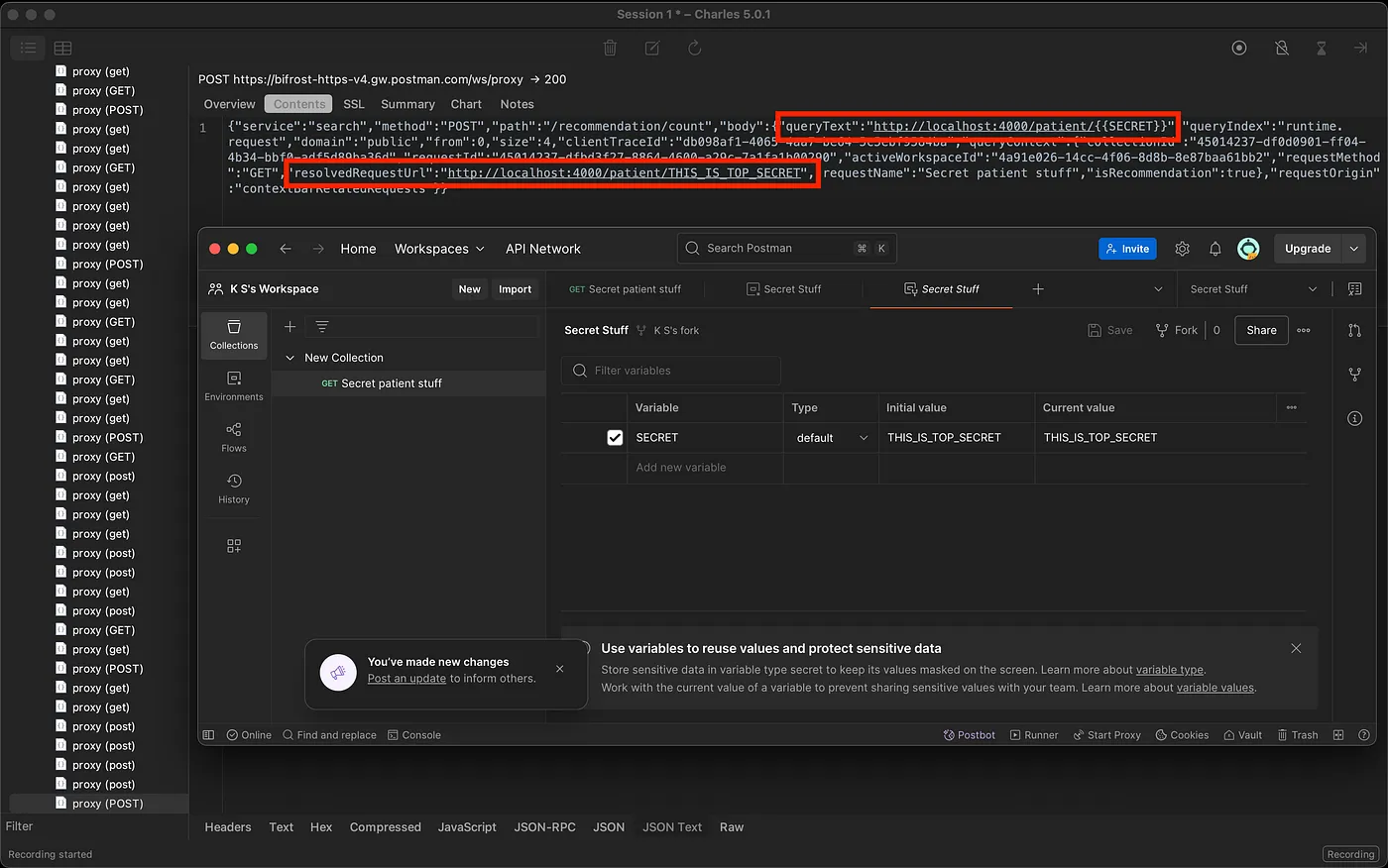Viewport: 1388px width, 868px height.
Task: Switch Charles to sequence view
Action: tap(62, 48)
